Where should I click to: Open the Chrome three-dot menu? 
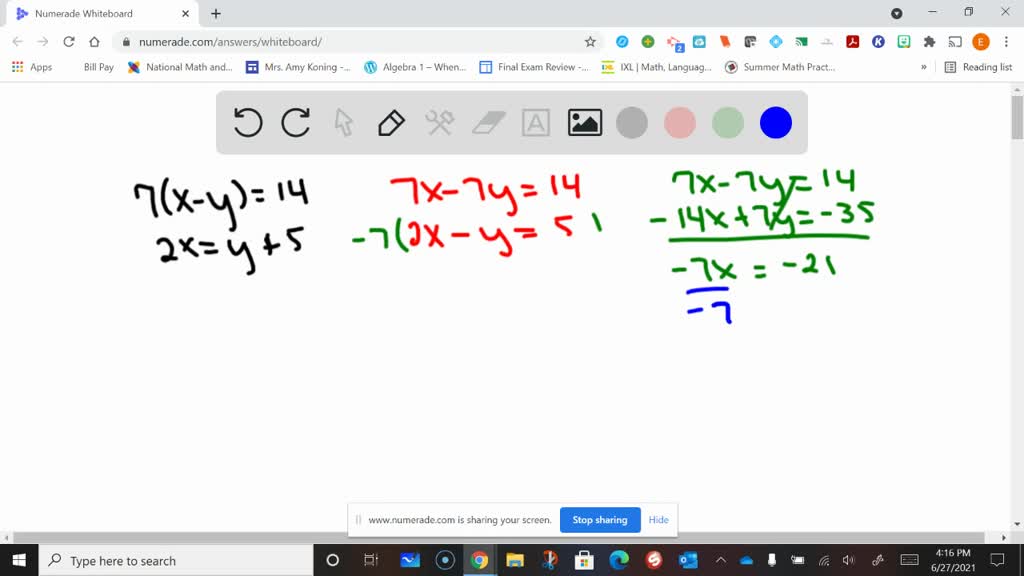click(1005, 43)
